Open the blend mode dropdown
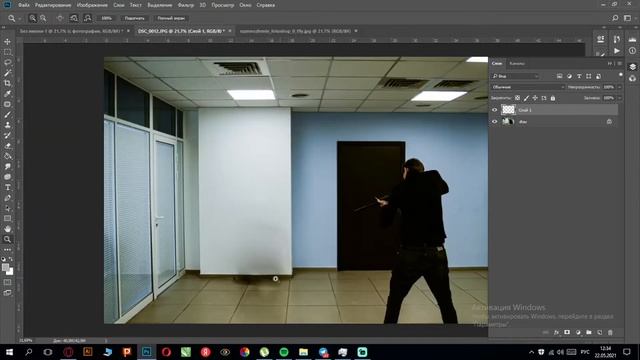640x360 pixels. tap(528, 87)
